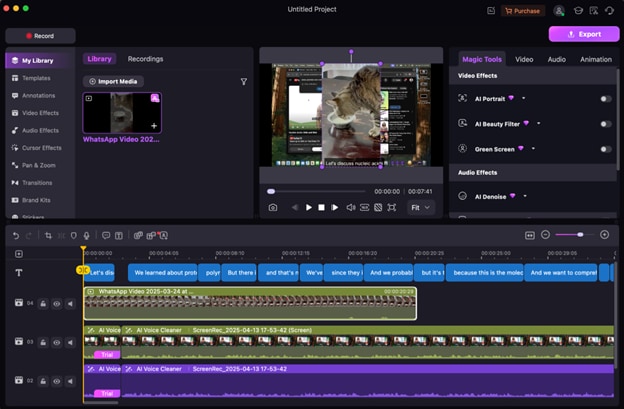Enable the Green Screen toggle

(x=606, y=149)
